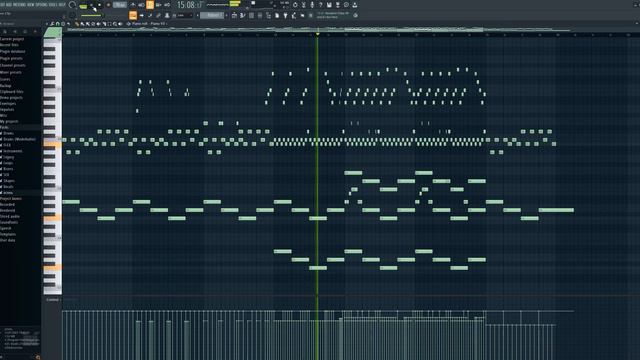Viewport: 640px width, 360px height.
Task: Click the Play button in transport
Action: click(x=91, y=5)
